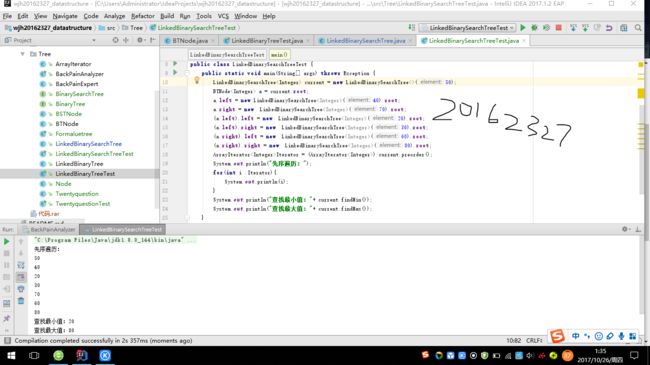
Task: Toggle soft-wrap in the Run console
Action: point(21,265)
